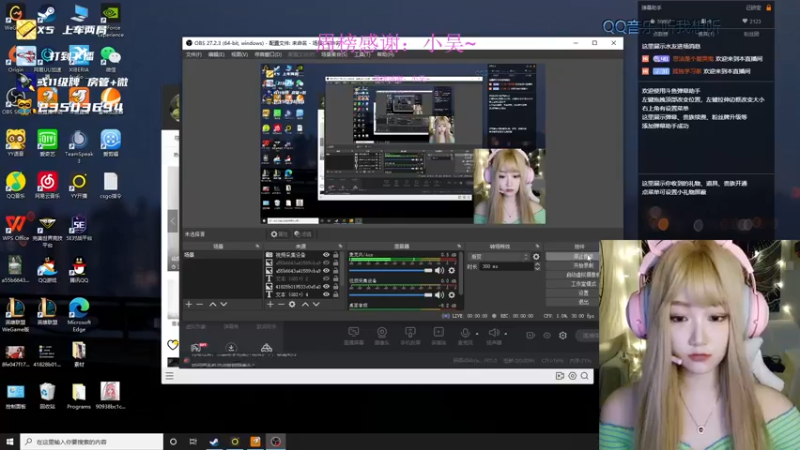Image resolution: width=800 pixels, height=450 pixels.
Task: Click search magnifier in bottom browser bar
Action: 585,376
